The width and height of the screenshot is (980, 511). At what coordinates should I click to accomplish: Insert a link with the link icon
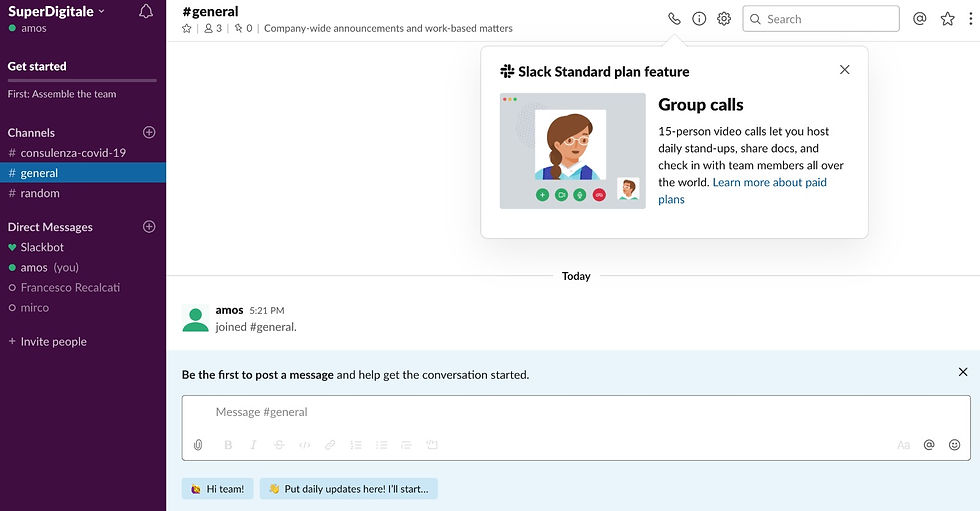point(330,445)
